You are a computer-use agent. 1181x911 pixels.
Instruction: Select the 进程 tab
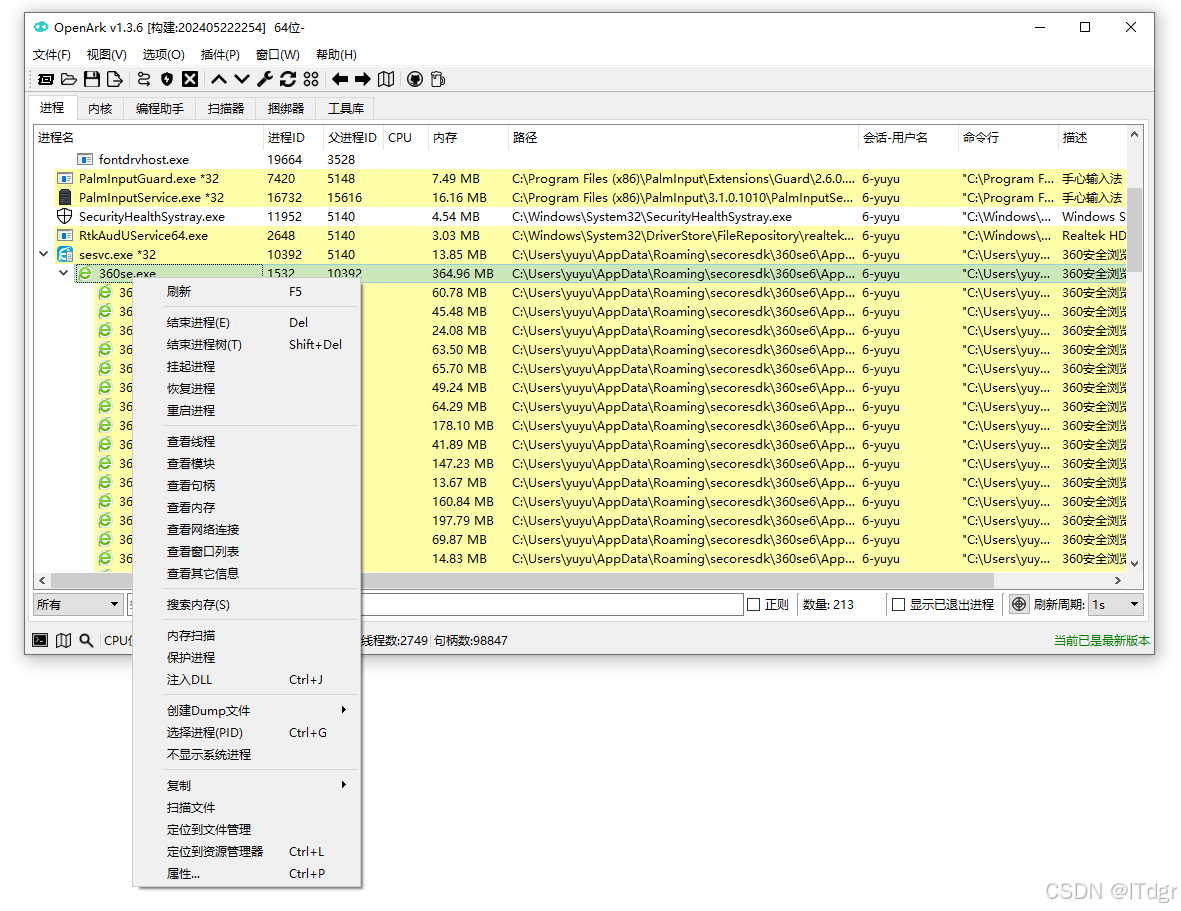point(52,108)
